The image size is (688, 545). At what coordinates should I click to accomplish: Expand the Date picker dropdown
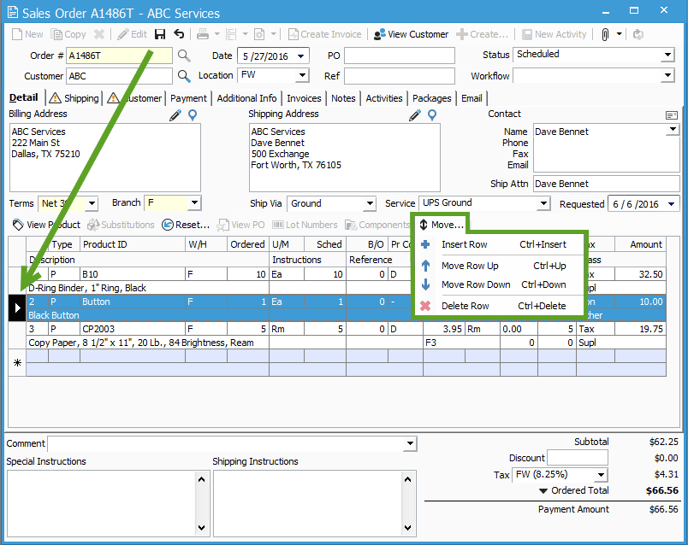(x=301, y=56)
